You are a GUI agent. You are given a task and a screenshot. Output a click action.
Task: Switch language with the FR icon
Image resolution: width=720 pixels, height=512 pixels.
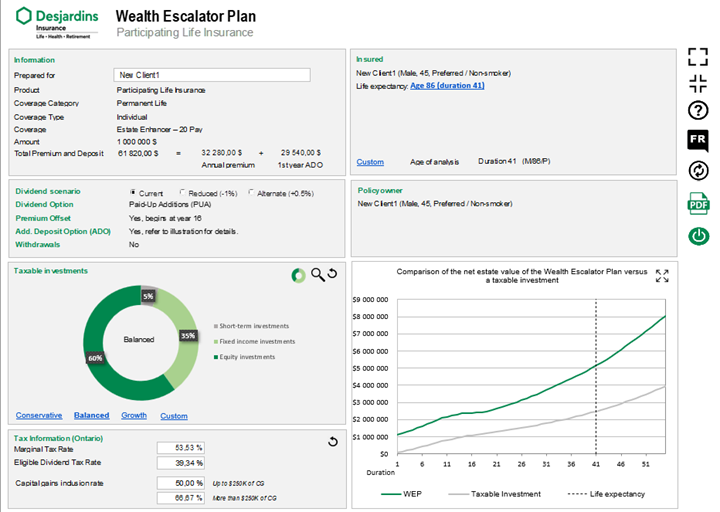[698, 140]
